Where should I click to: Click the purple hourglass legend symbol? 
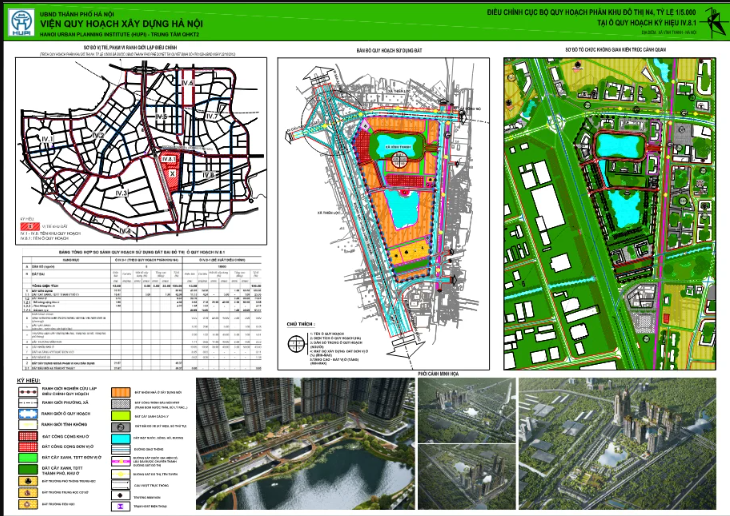click(x=121, y=507)
